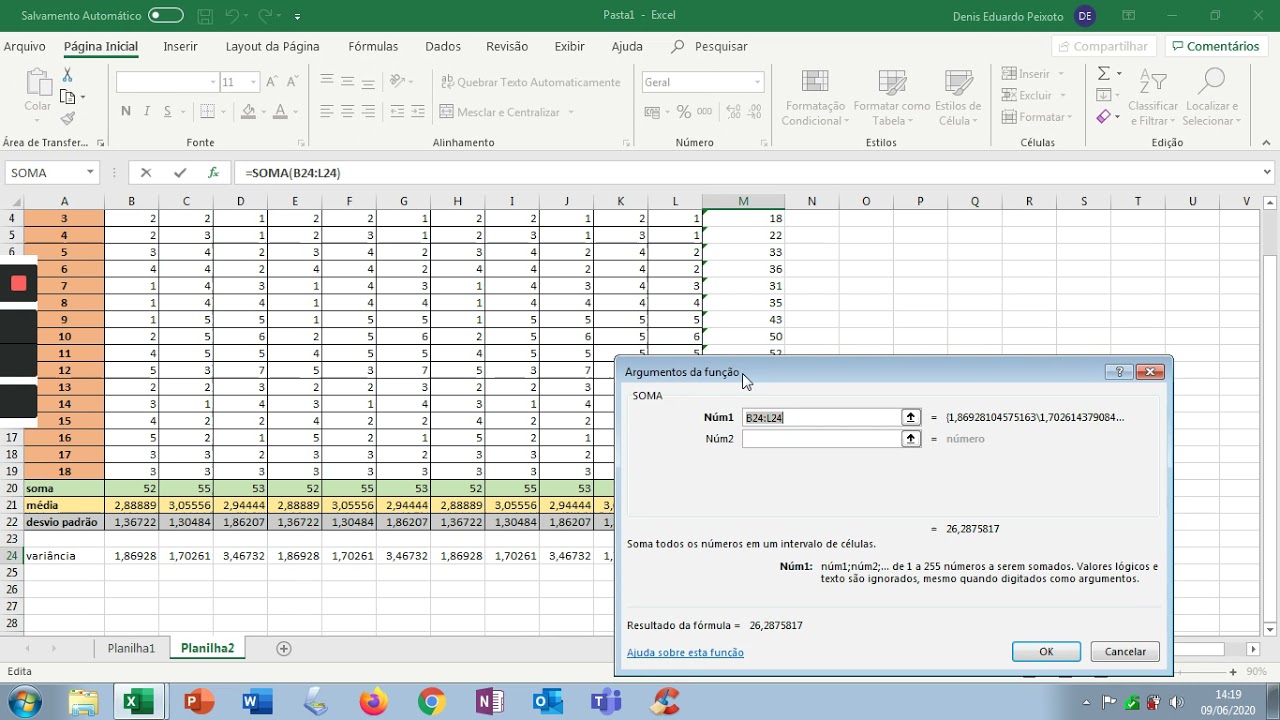This screenshot has height=720, width=1280.
Task: Click the Inserir cells button
Action: [1033, 74]
